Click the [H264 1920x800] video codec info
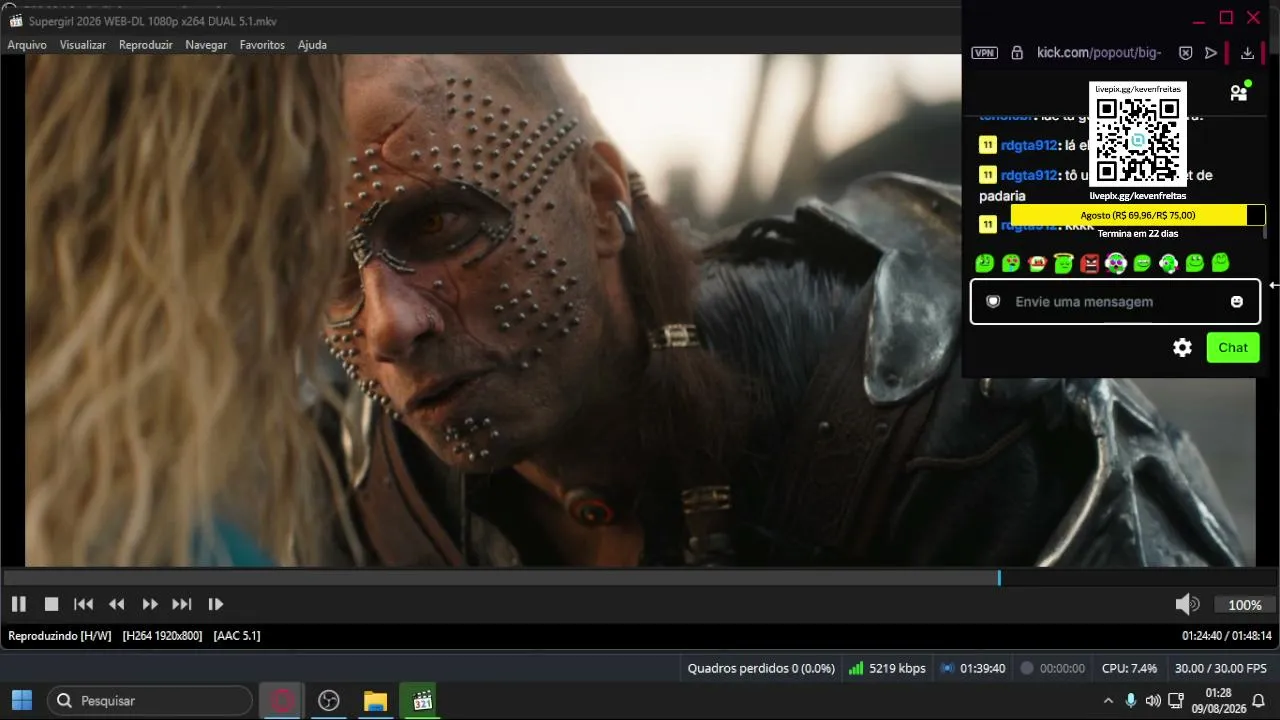1280x720 pixels. (162, 635)
